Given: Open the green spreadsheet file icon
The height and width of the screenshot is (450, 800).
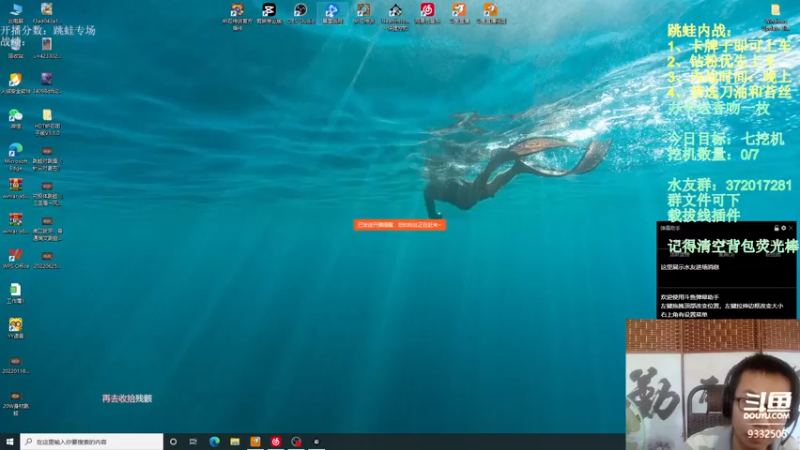Looking at the screenshot, I should [x=16, y=291].
